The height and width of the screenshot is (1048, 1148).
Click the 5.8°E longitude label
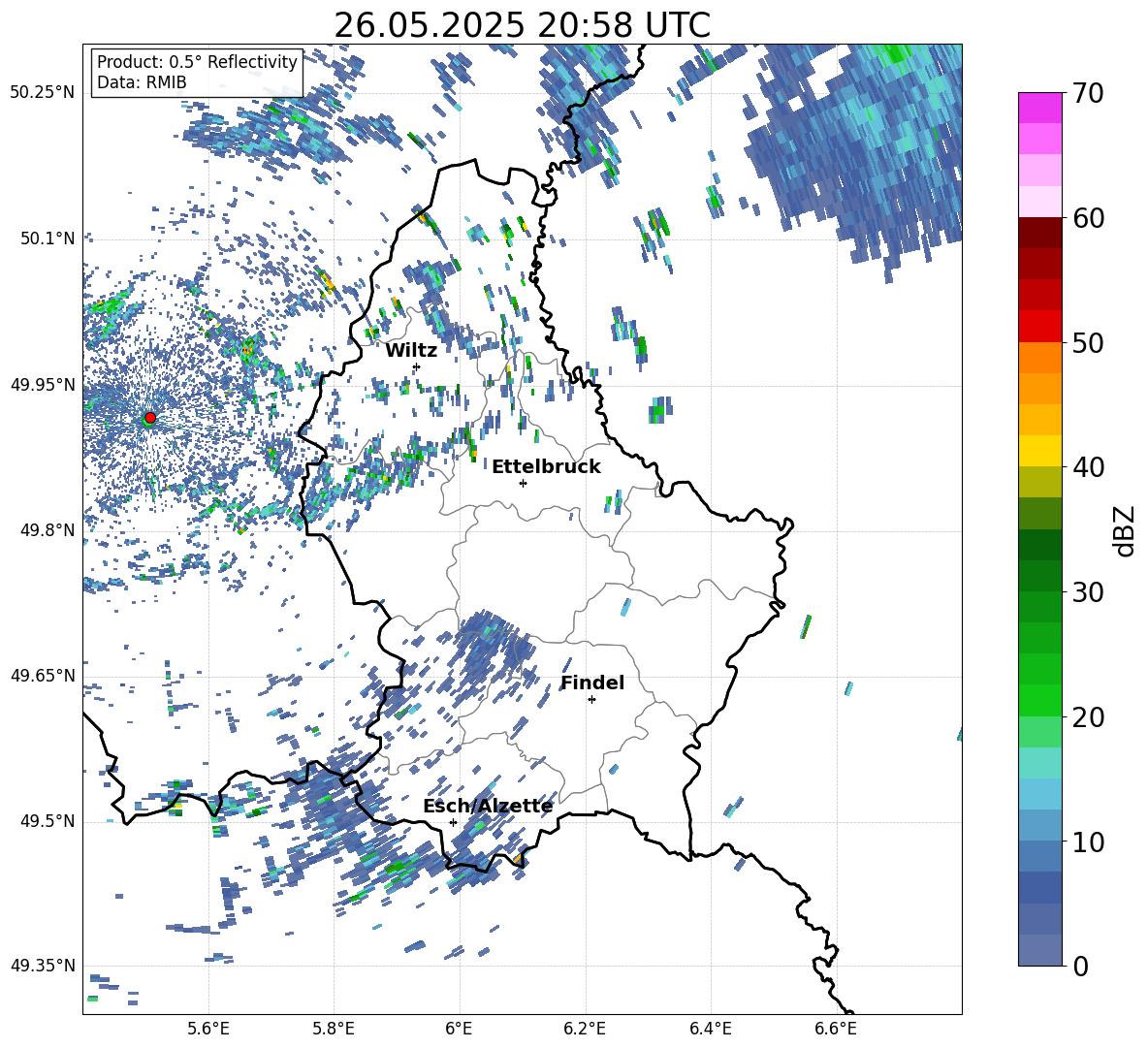[x=334, y=1029]
